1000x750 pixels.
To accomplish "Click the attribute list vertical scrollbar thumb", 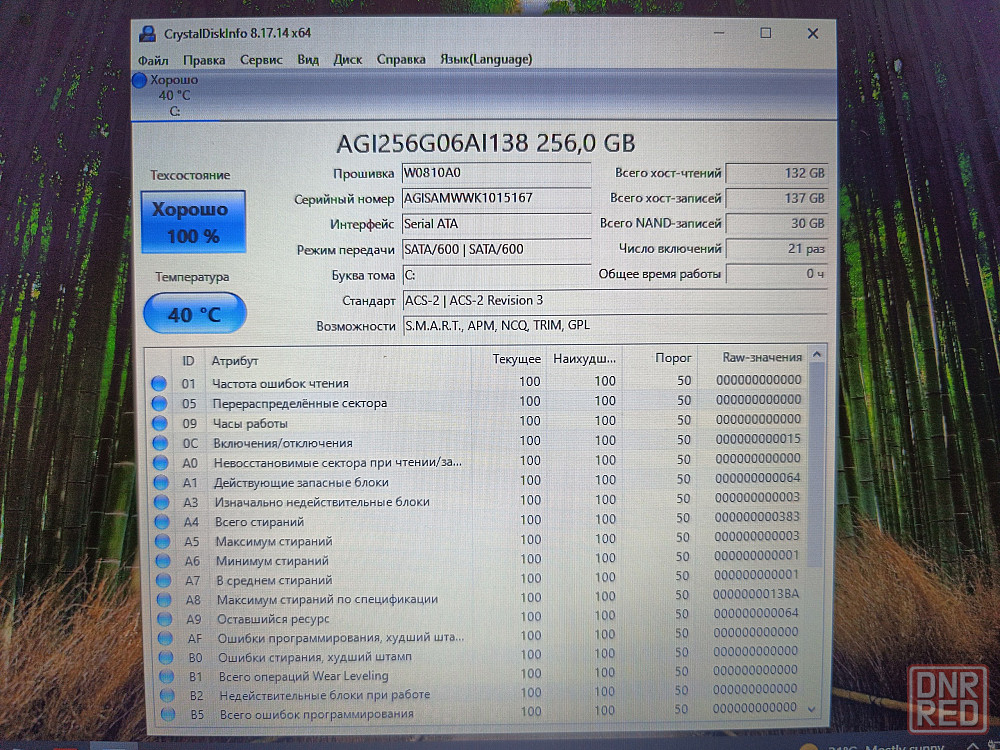I will (x=816, y=466).
